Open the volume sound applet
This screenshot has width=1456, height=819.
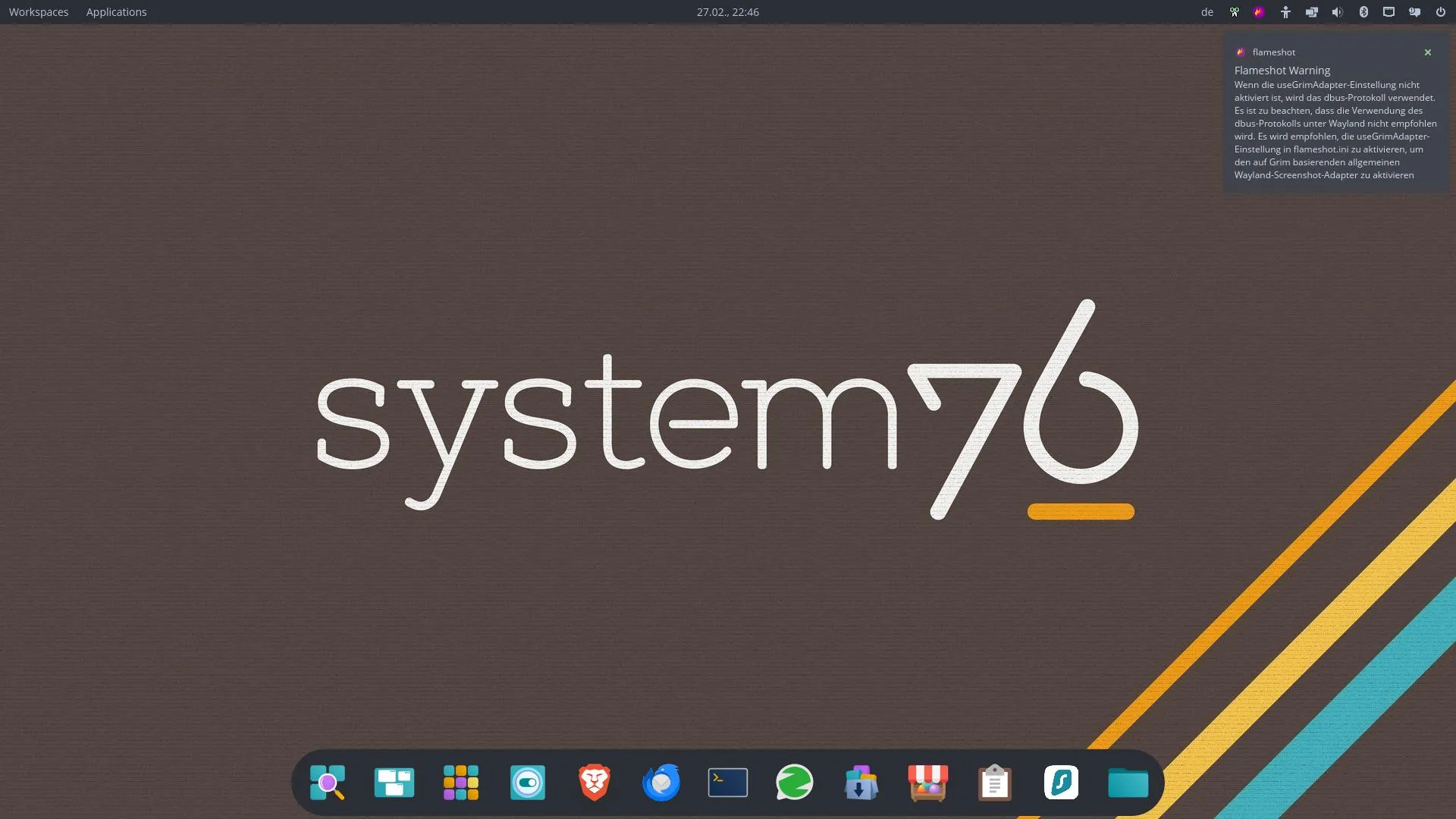1338,12
